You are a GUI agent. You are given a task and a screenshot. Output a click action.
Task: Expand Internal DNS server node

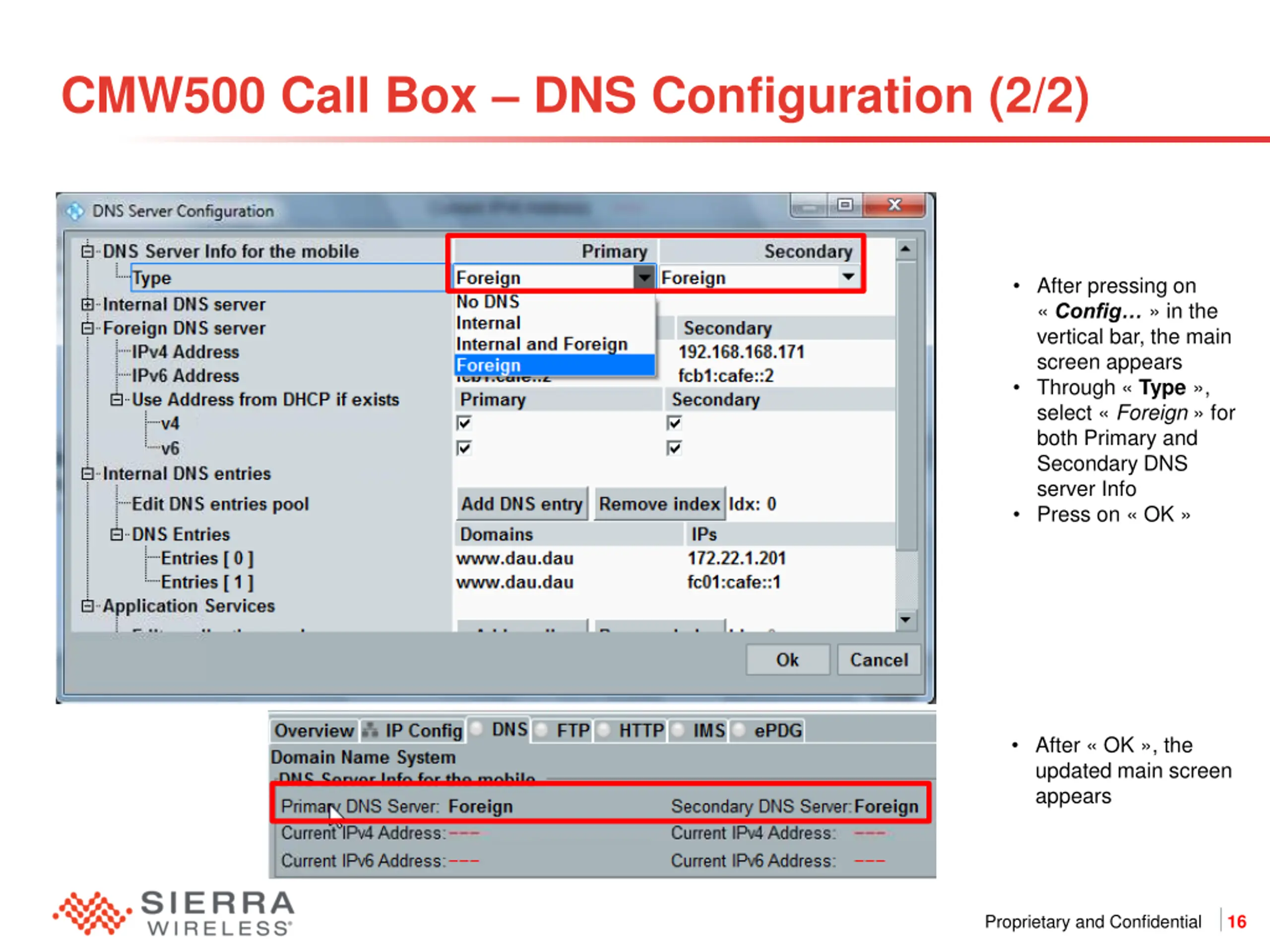87,304
